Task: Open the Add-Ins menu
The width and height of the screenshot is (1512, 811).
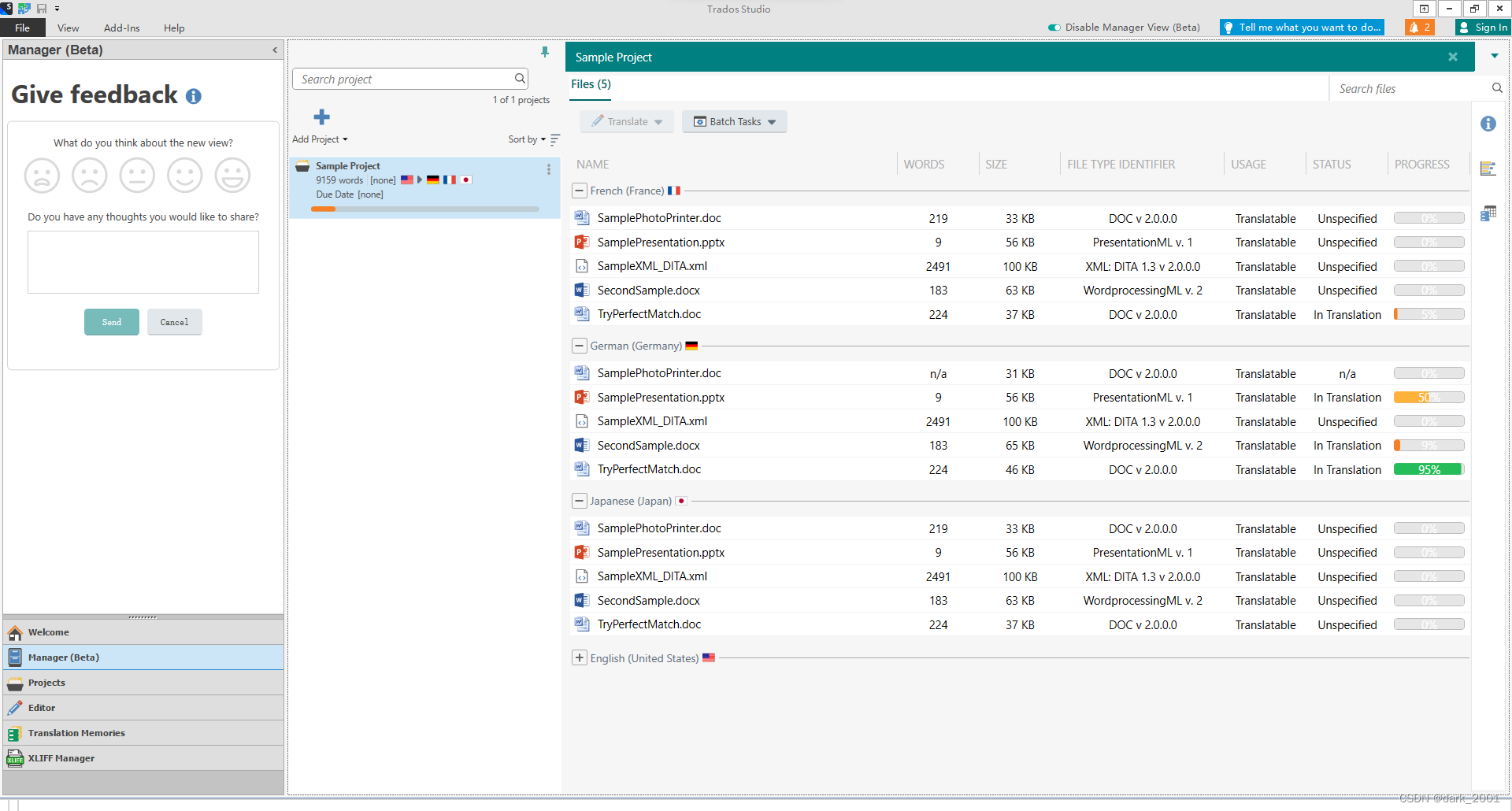Action: [122, 28]
